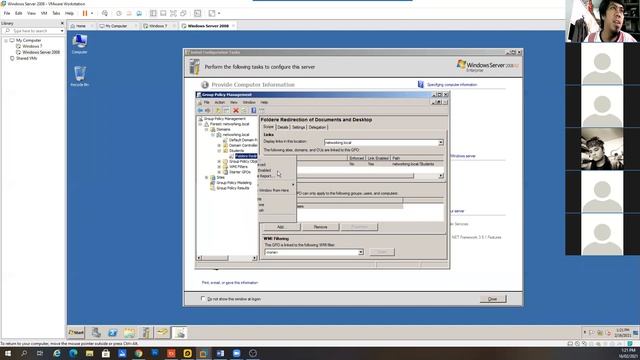
Task: Select Shared VMs in VMware Library
Action: (26, 58)
